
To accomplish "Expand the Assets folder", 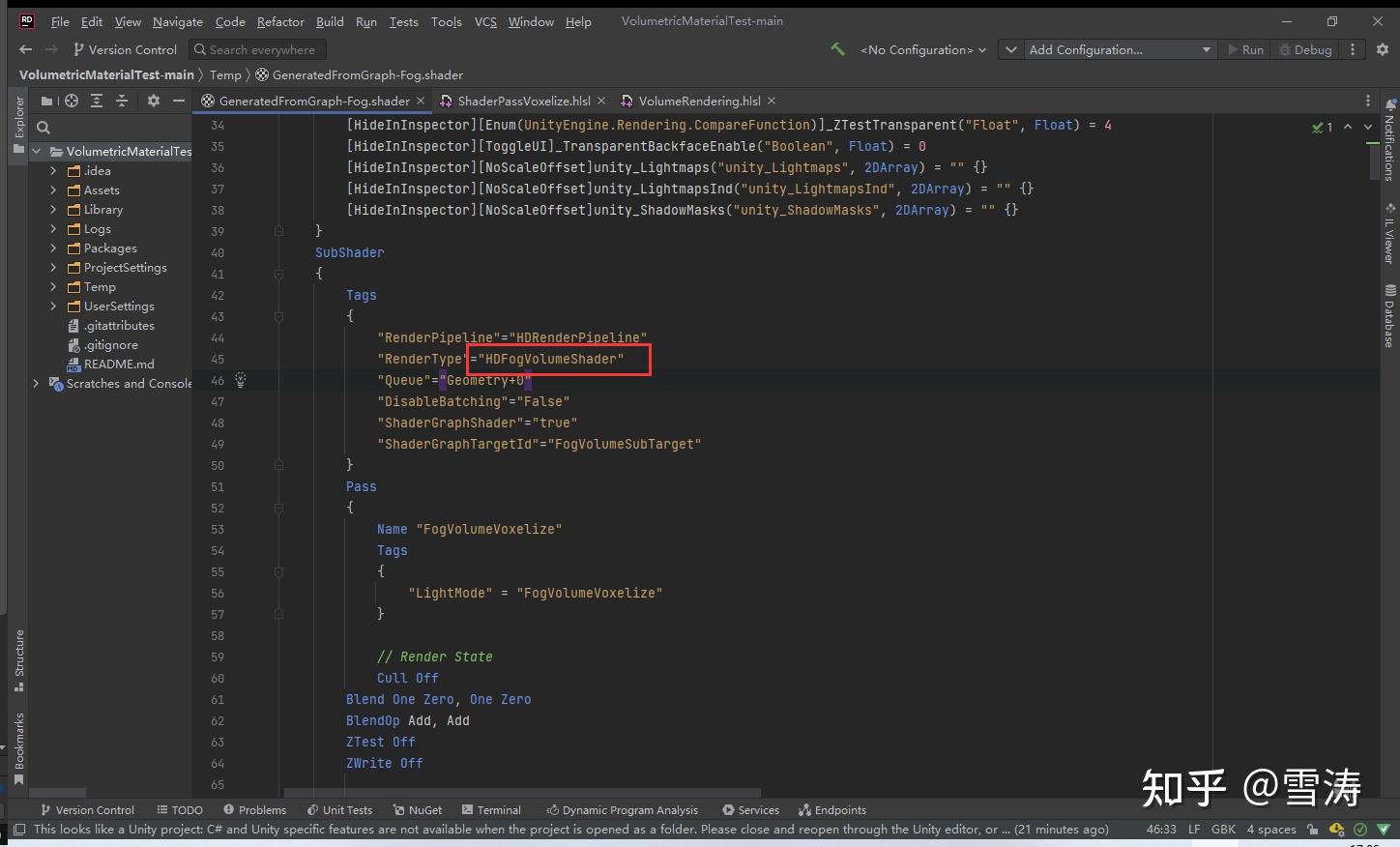I will click(53, 190).
